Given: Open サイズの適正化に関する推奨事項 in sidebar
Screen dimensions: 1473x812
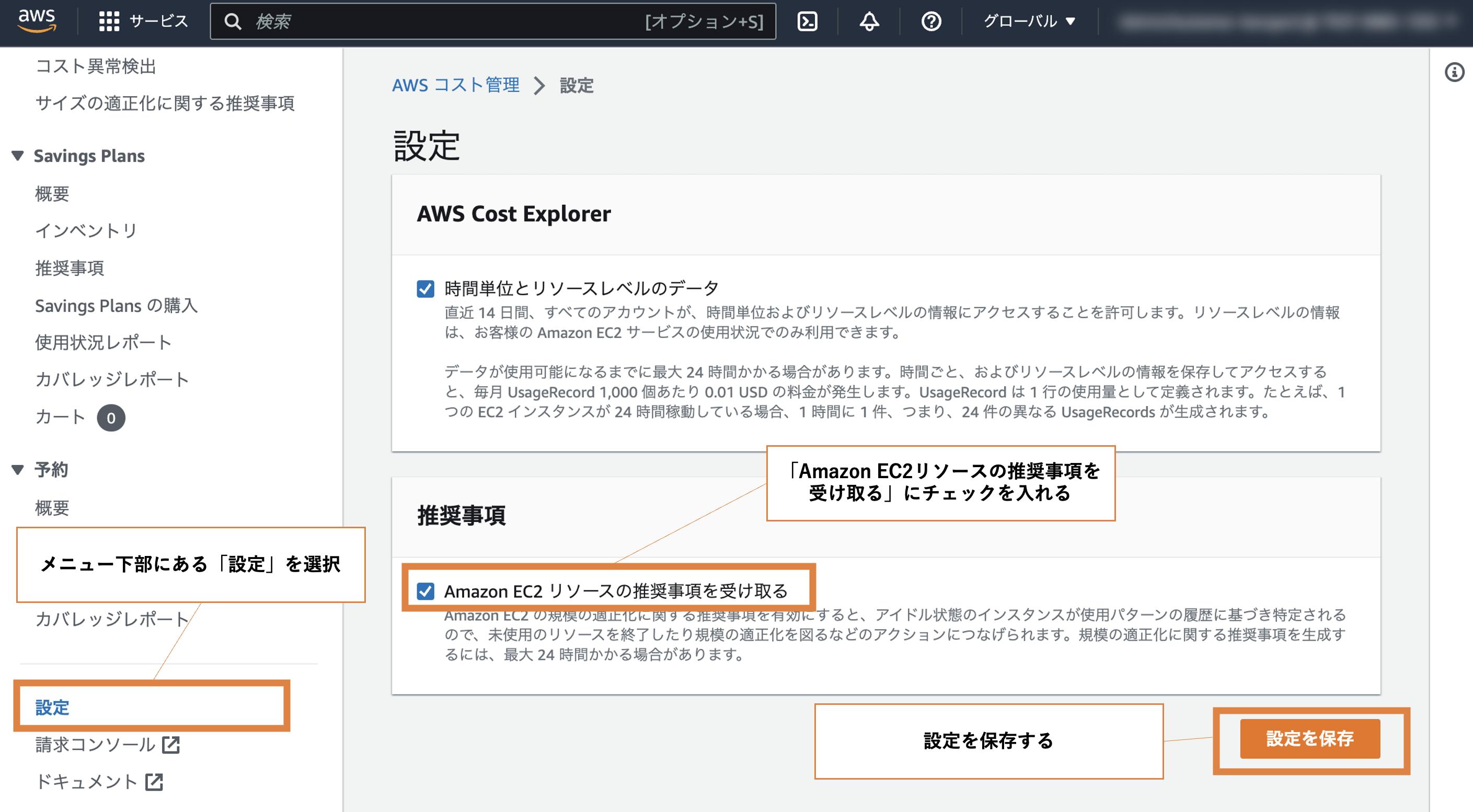Looking at the screenshot, I should click(165, 103).
